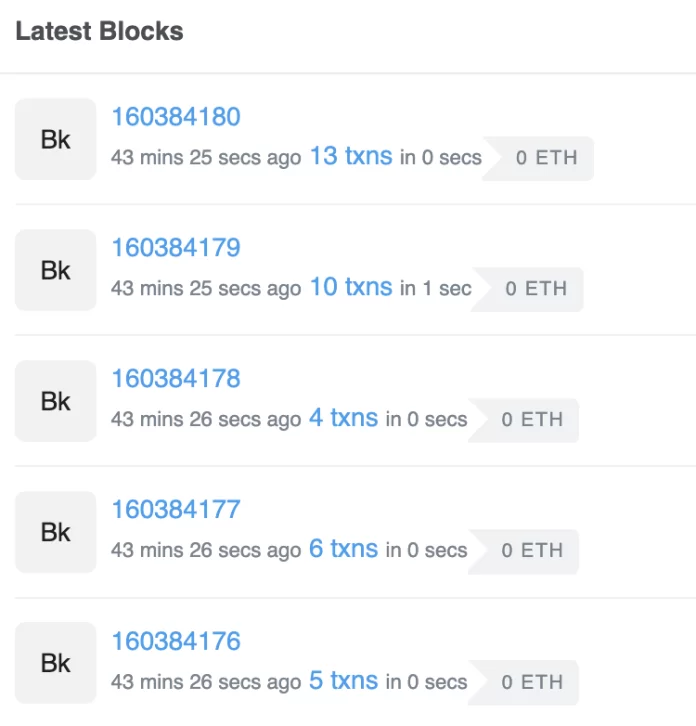View the 10 txns link

point(351,287)
